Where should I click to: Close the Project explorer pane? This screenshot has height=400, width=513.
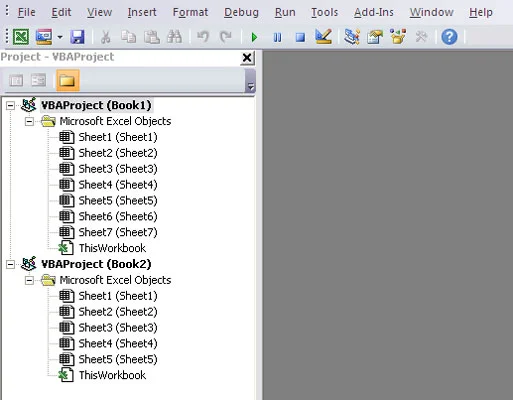pos(247,58)
